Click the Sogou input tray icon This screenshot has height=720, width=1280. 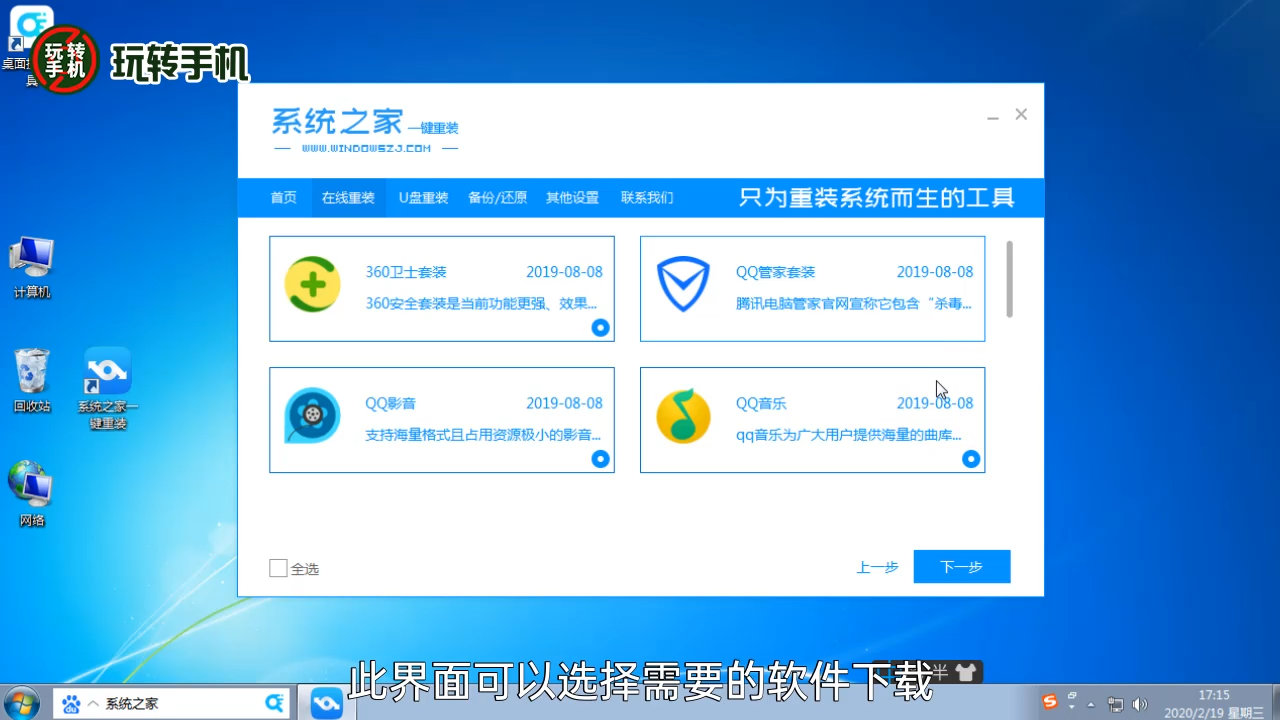pos(1049,702)
